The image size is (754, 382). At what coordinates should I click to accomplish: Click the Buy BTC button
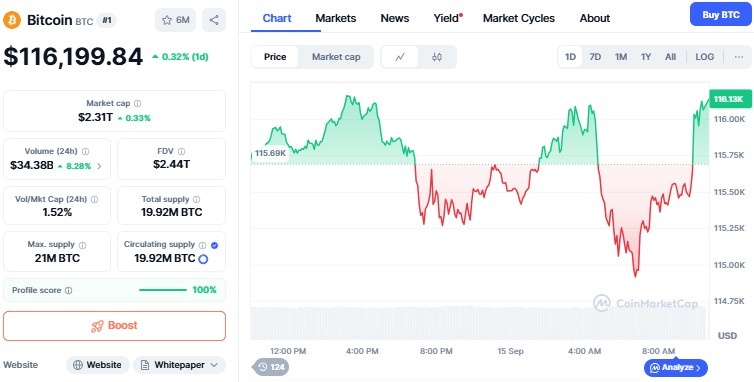point(720,14)
